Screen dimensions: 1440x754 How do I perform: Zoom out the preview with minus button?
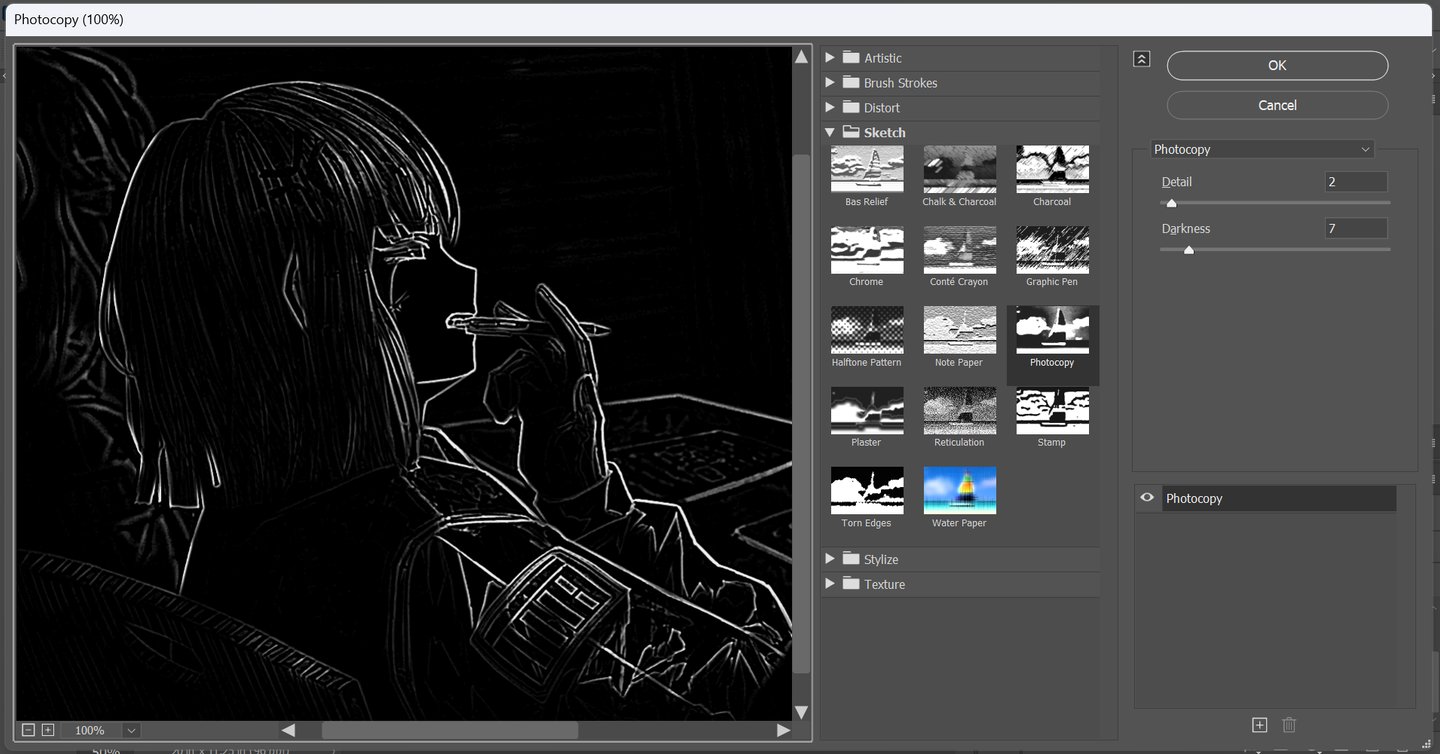(x=28, y=731)
